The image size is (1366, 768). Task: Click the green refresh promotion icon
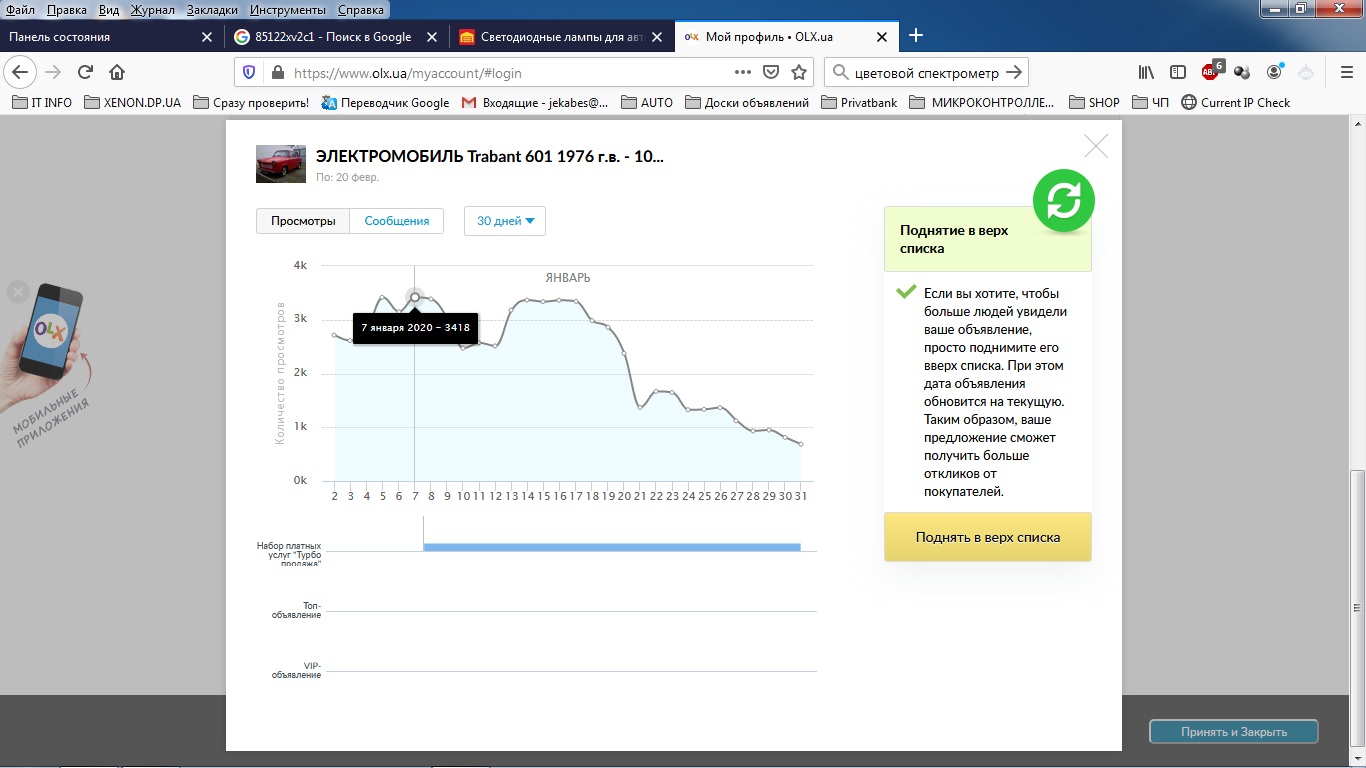[1063, 201]
